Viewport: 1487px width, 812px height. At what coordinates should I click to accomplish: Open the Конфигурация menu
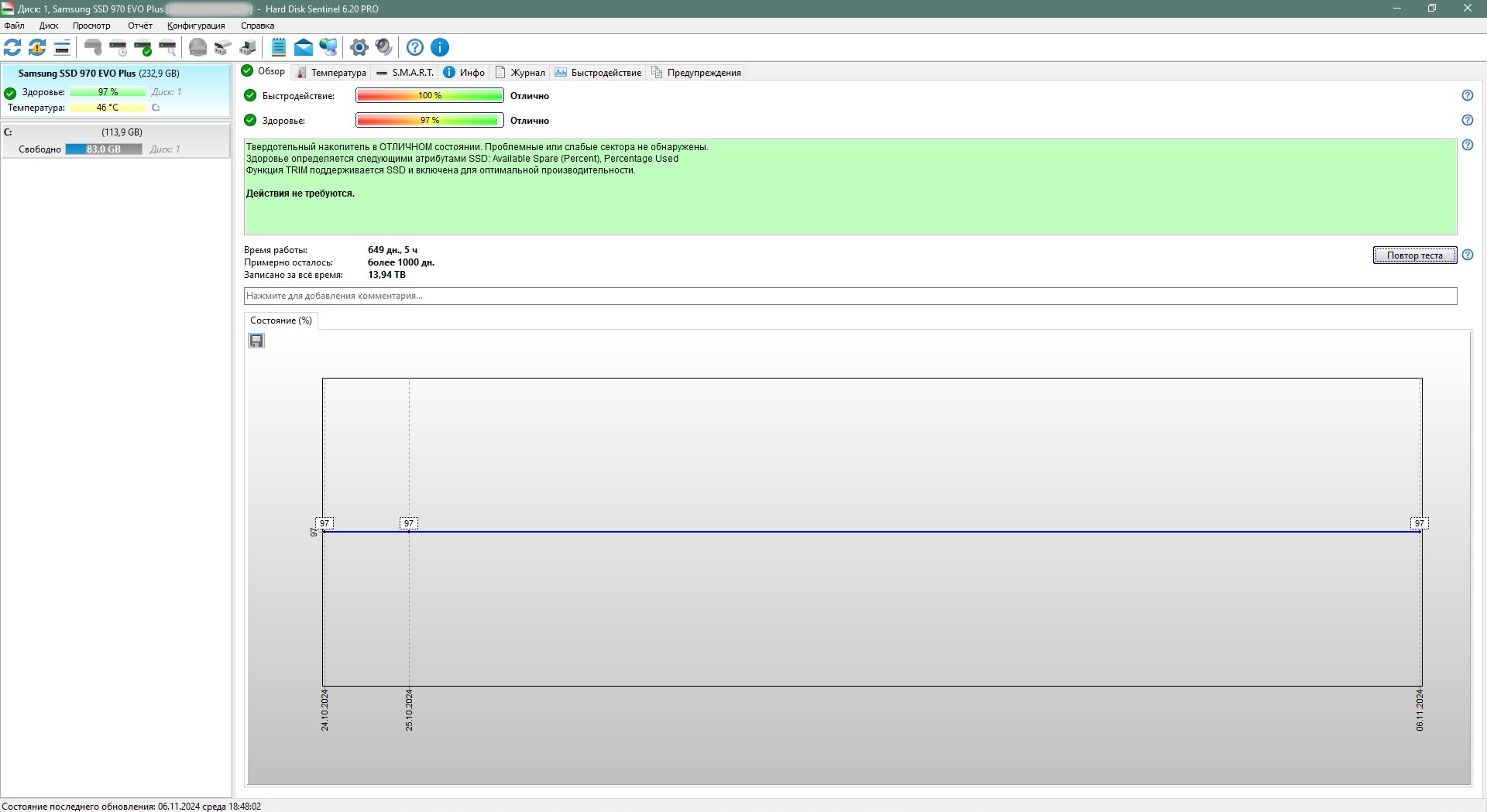pyautogui.click(x=196, y=26)
